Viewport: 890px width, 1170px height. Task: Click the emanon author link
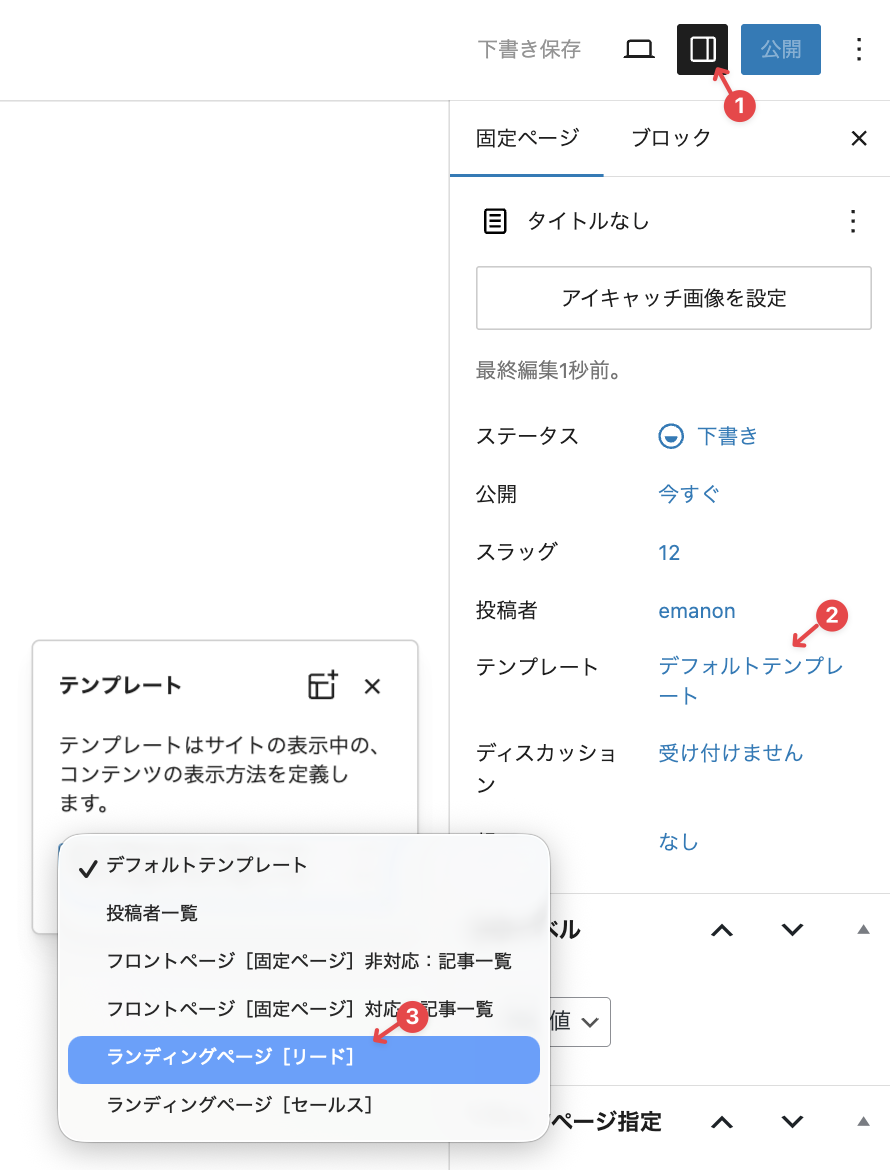(x=696, y=610)
